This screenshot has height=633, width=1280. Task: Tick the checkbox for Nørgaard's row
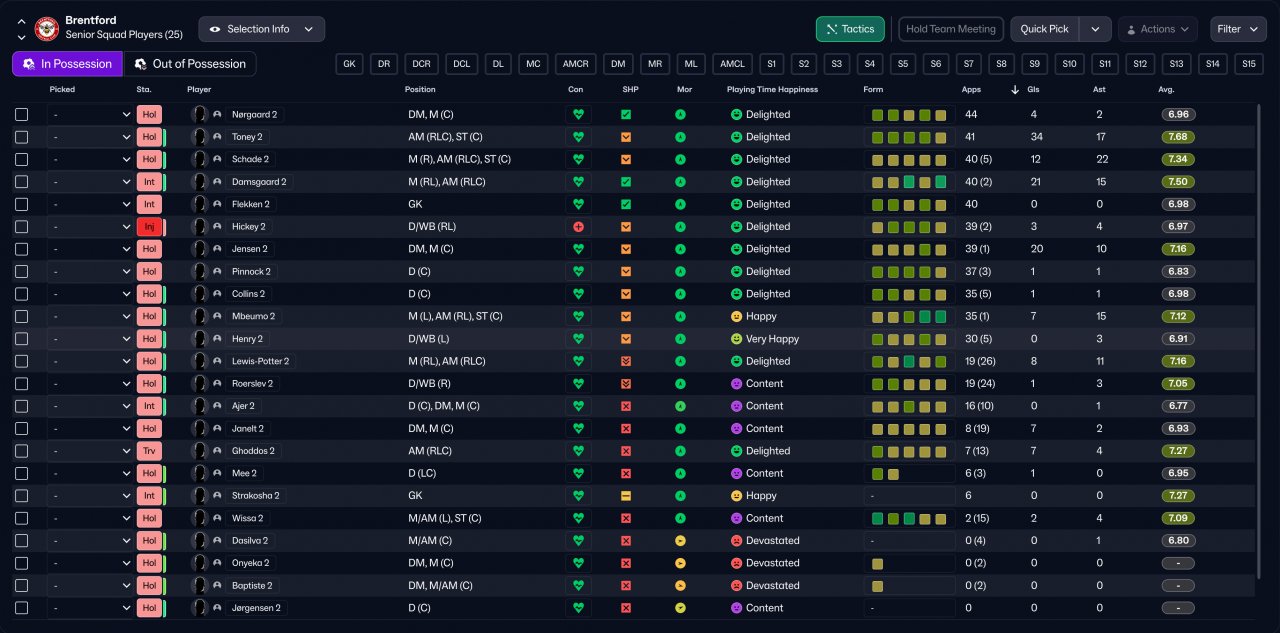22,115
